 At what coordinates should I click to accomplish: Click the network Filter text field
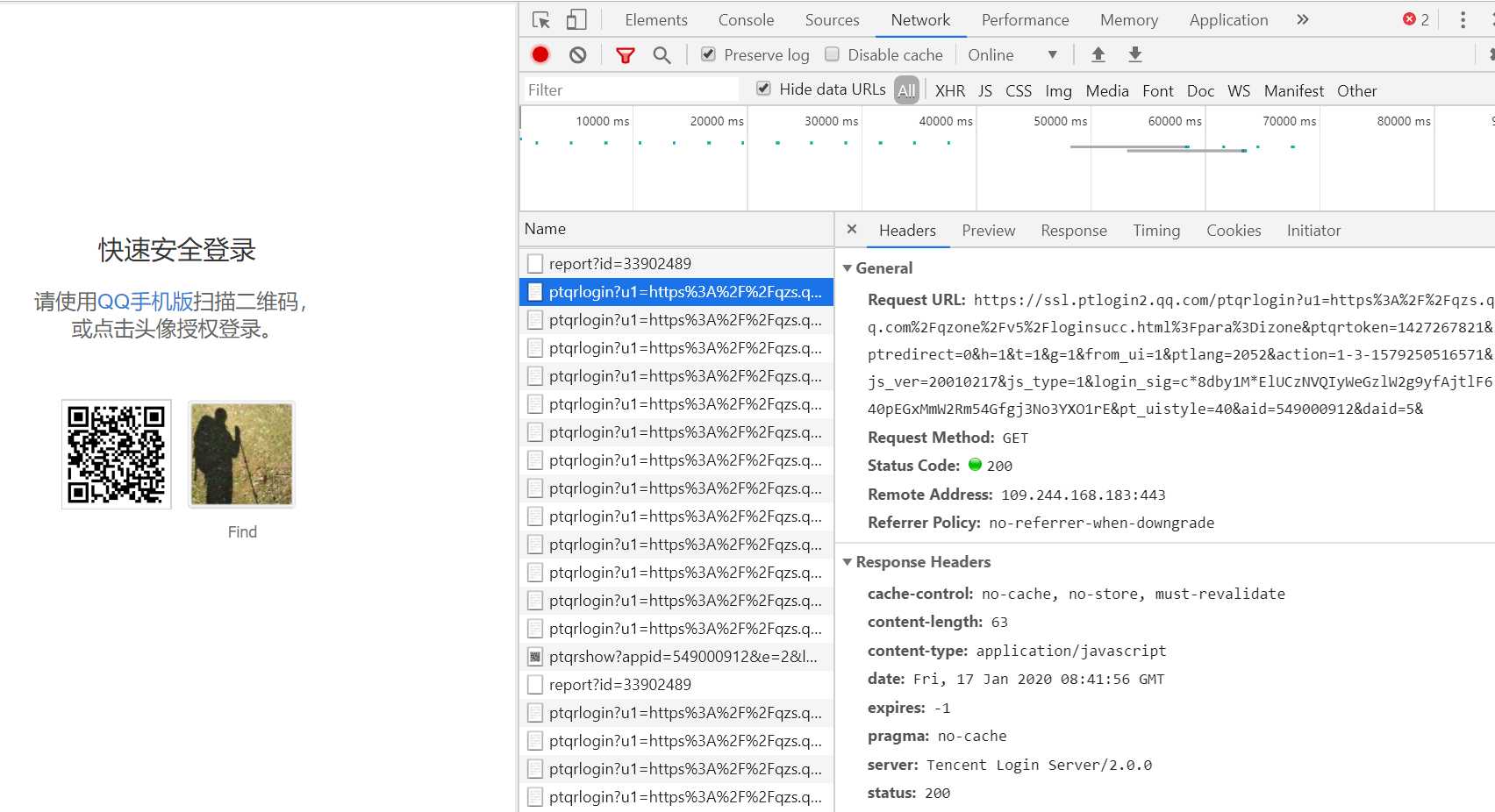pyautogui.click(x=632, y=89)
